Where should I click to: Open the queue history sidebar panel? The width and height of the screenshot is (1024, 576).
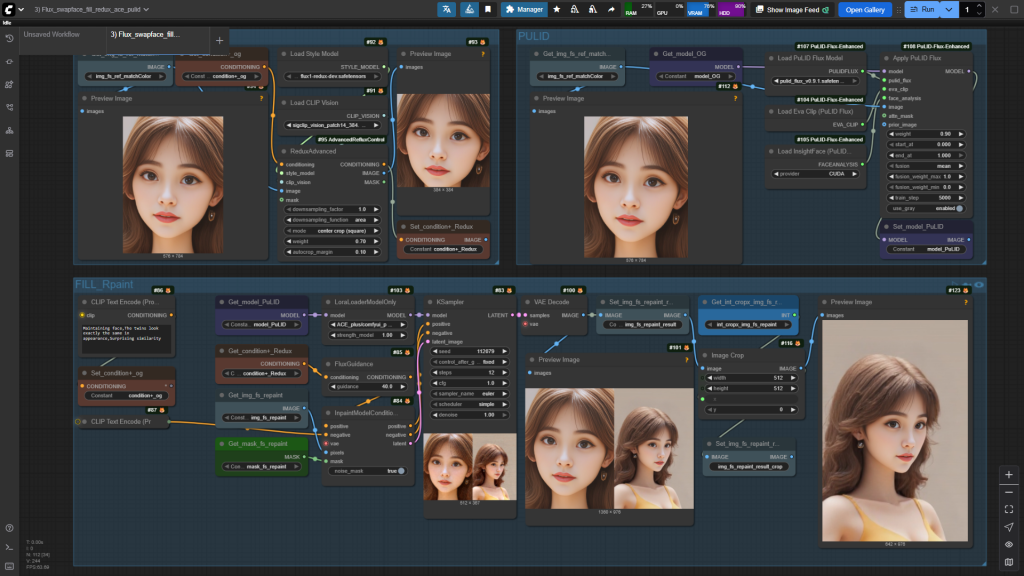(9, 38)
